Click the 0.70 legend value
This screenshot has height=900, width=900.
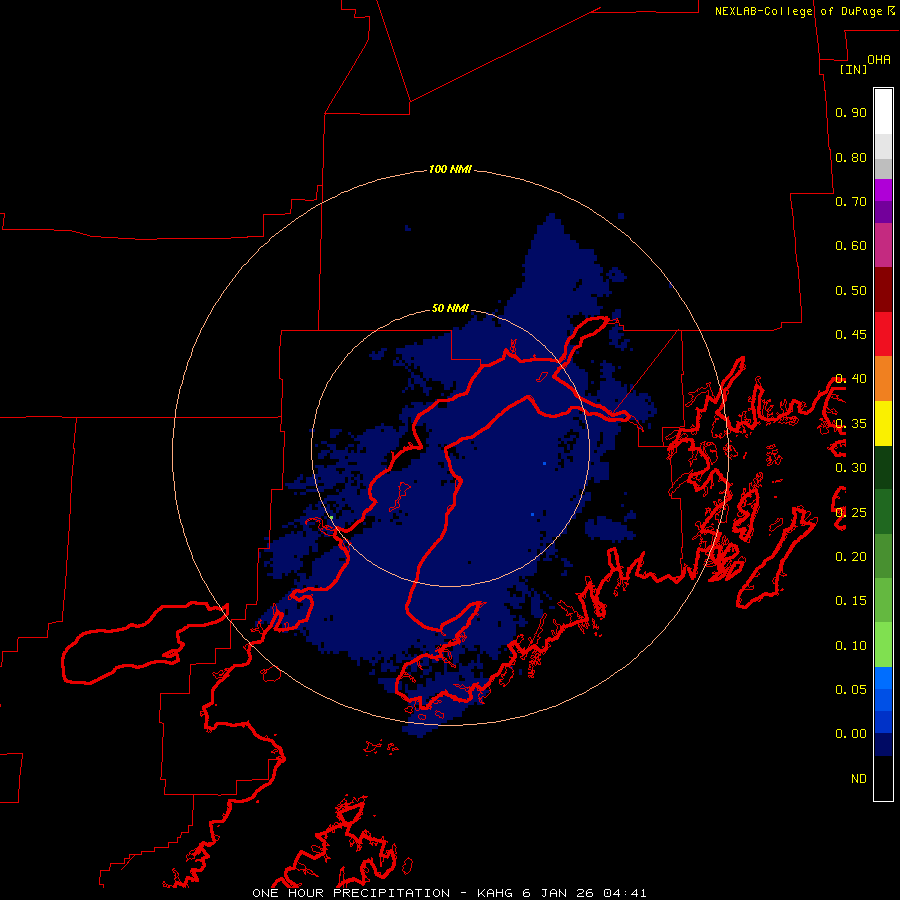click(x=851, y=201)
